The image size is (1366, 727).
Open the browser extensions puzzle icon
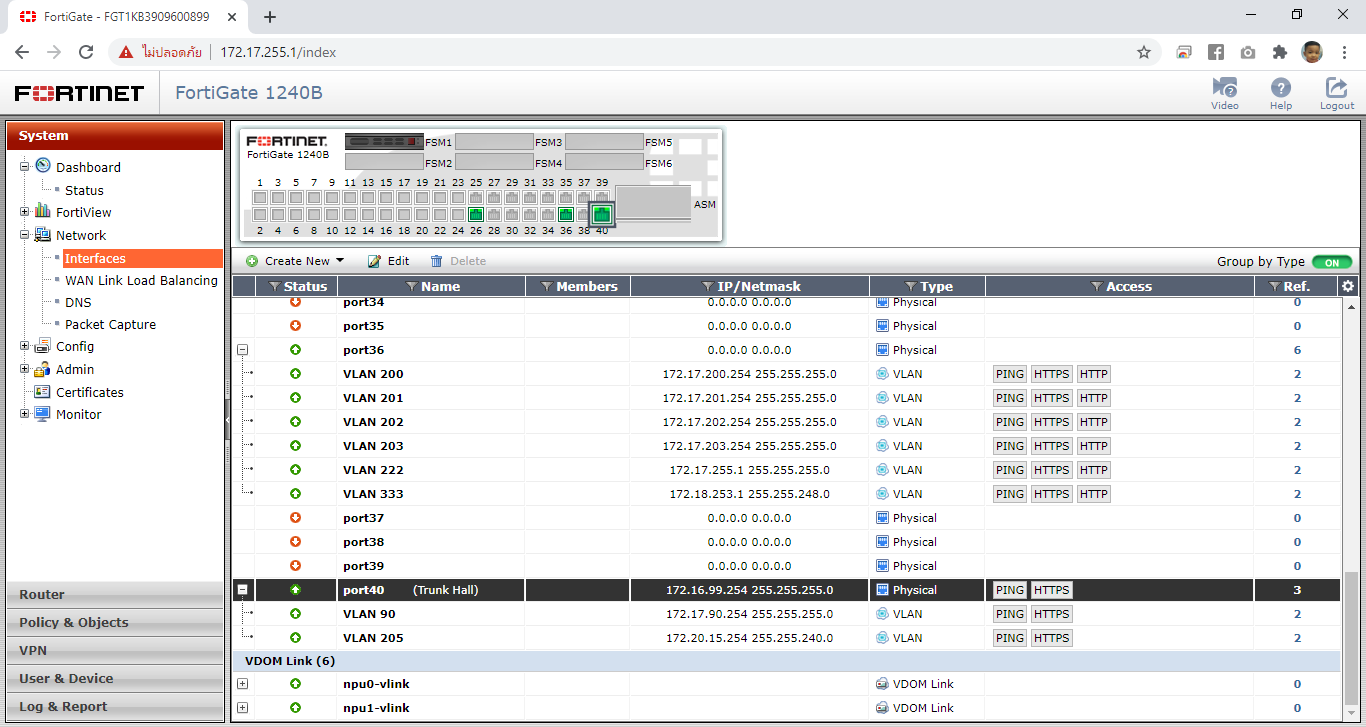pyautogui.click(x=1279, y=52)
